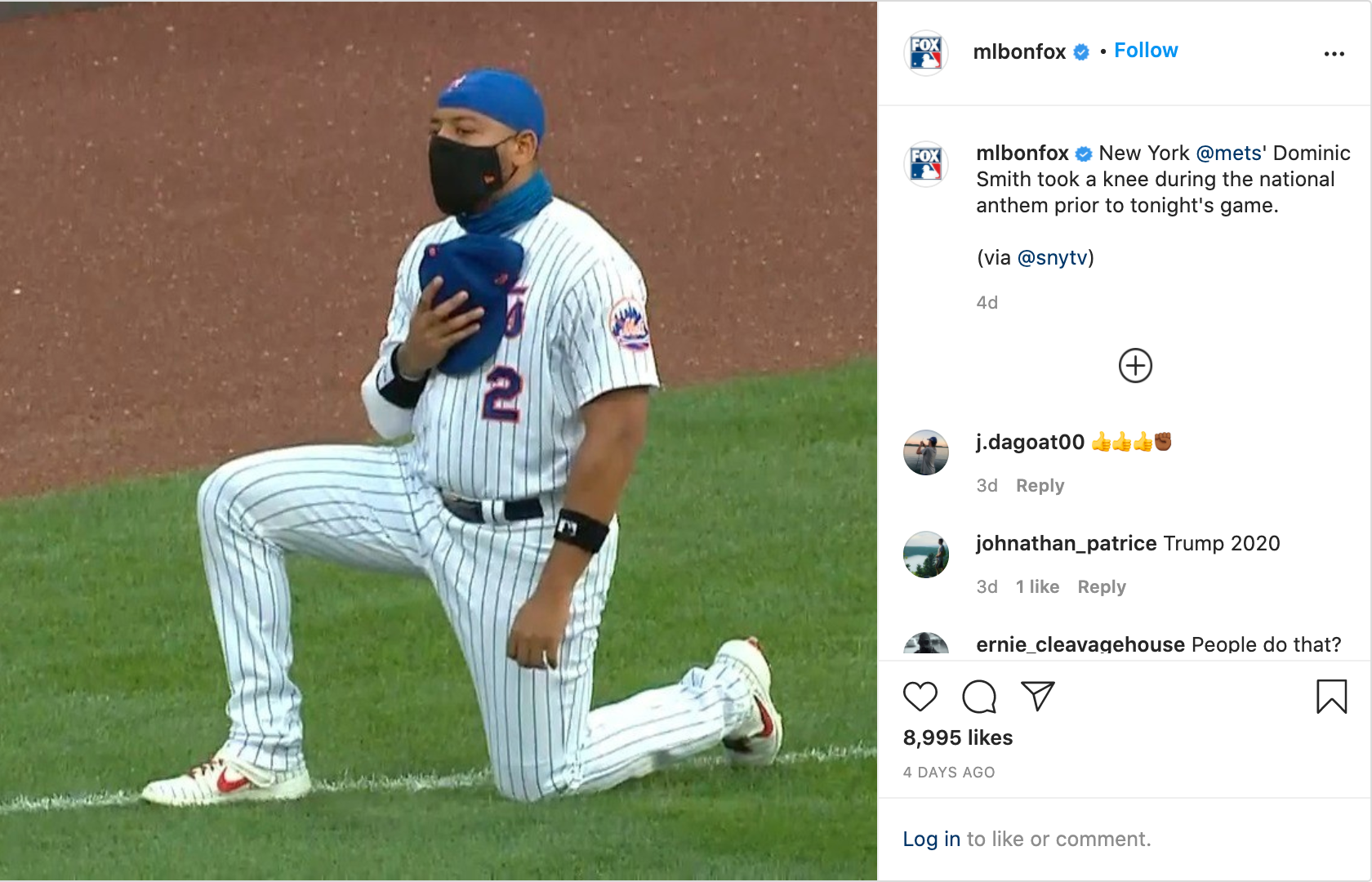Open the comment bubble icon
The height and width of the screenshot is (882, 1372).
(979, 697)
